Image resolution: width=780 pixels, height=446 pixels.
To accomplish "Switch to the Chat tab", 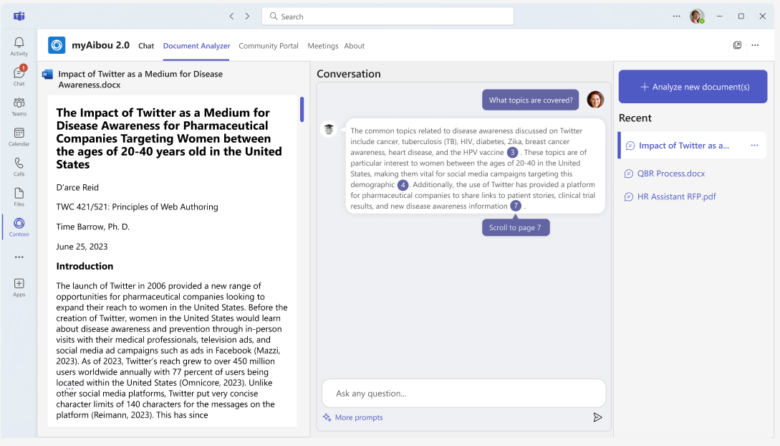I will [x=146, y=46].
